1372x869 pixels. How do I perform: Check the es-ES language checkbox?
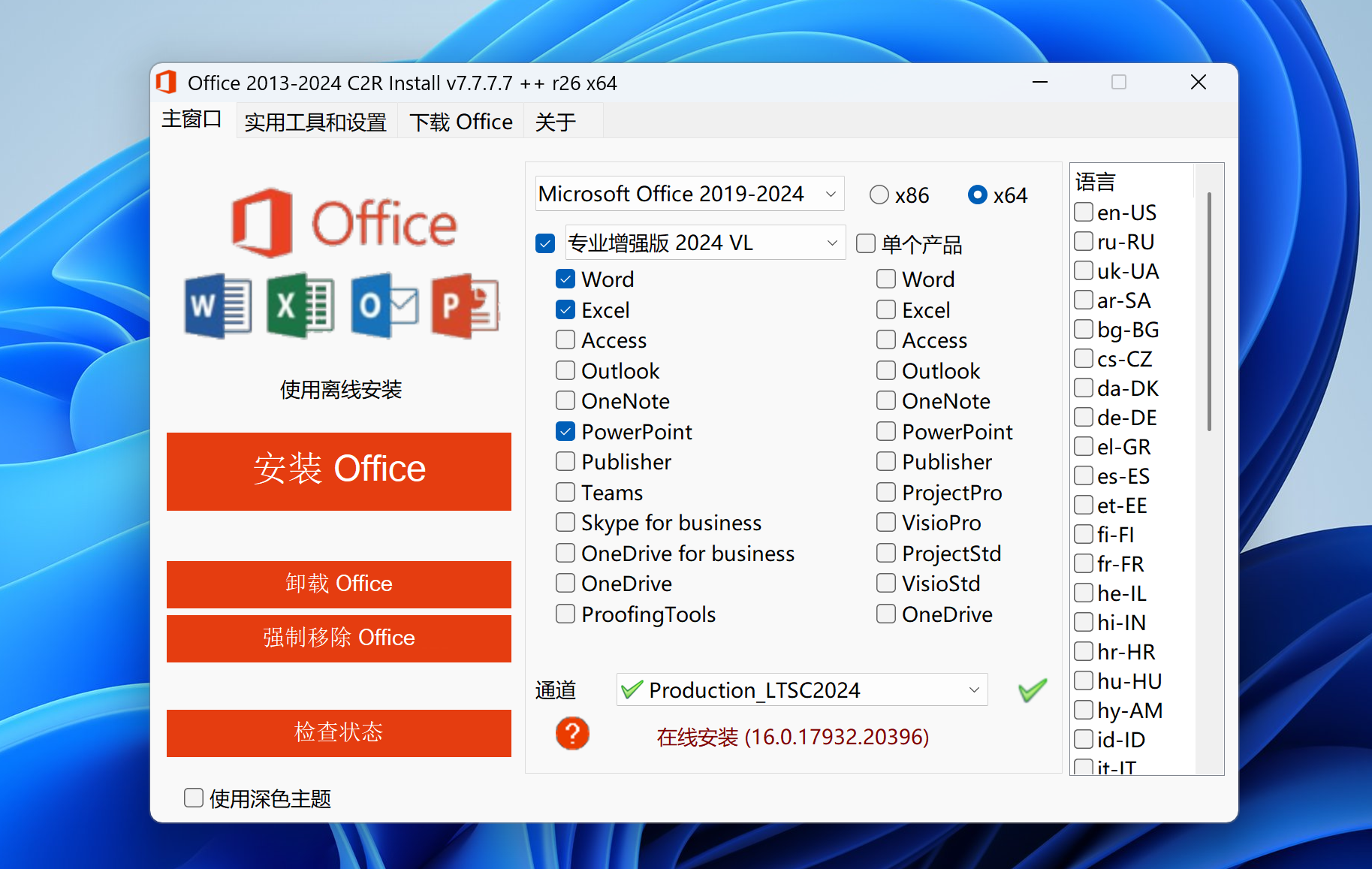tap(1084, 475)
